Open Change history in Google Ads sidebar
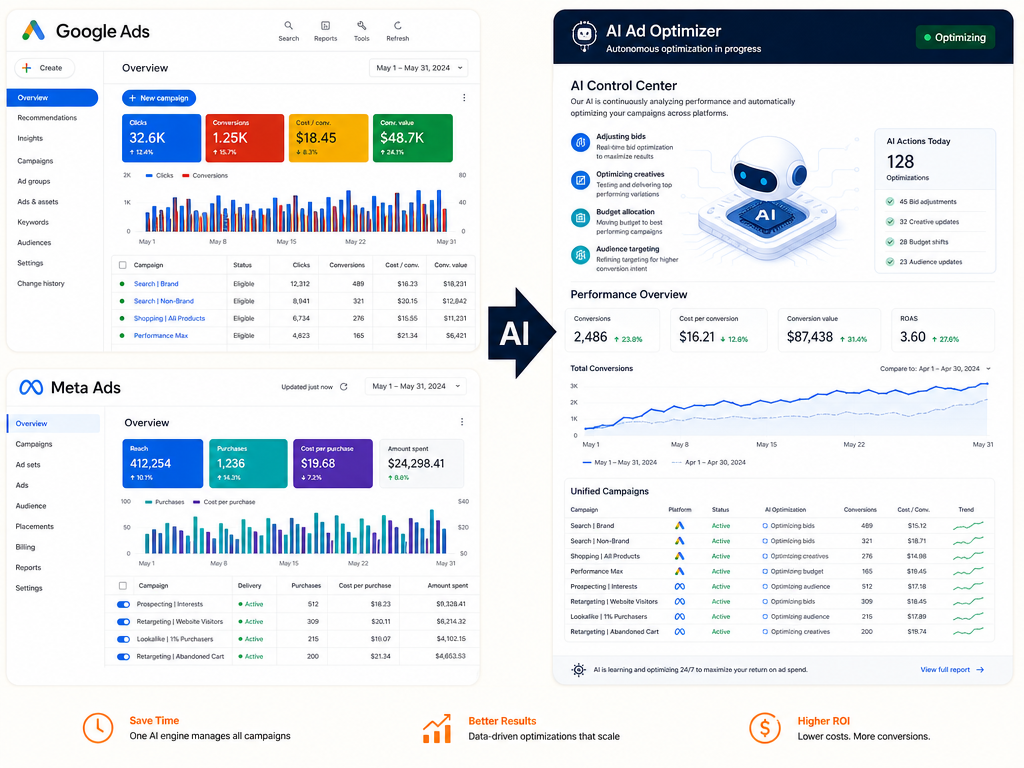This screenshot has height=768, width=1024. 40,283
